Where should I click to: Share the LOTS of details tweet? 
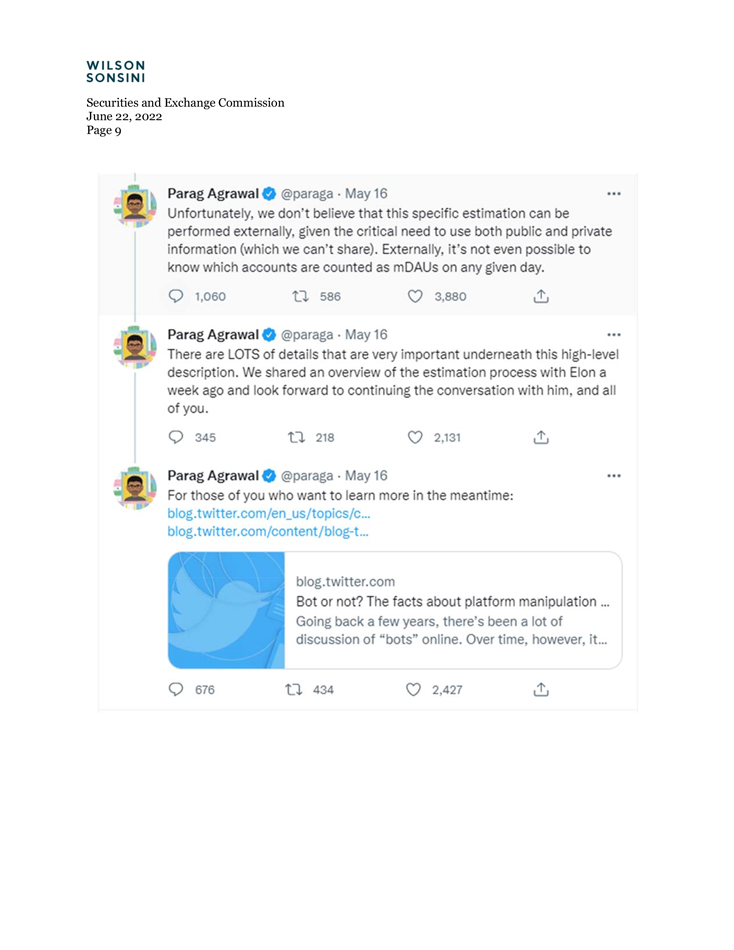click(x=541, y=437)
